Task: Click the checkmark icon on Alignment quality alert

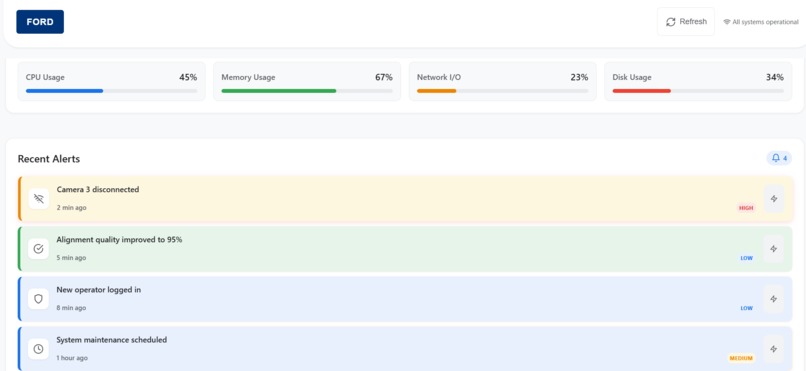Action: [39, 249]
